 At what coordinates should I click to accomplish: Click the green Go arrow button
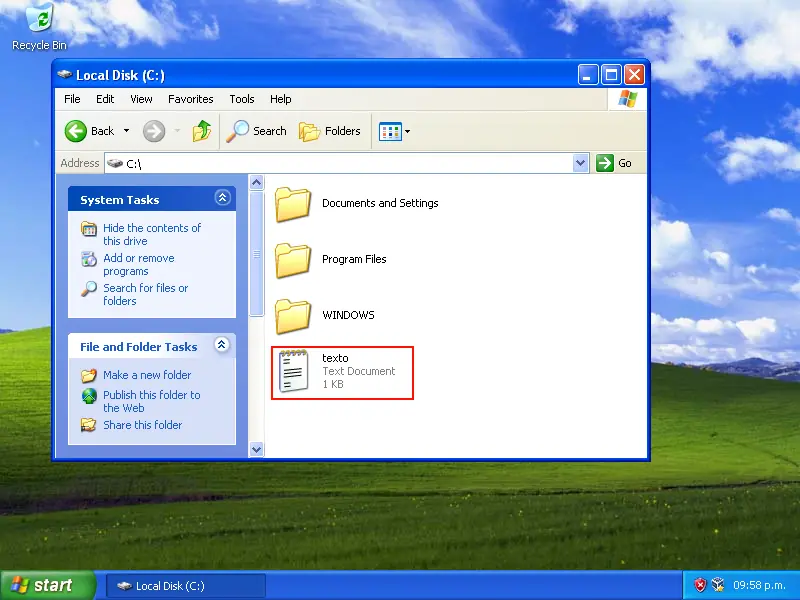click(605, 163)
